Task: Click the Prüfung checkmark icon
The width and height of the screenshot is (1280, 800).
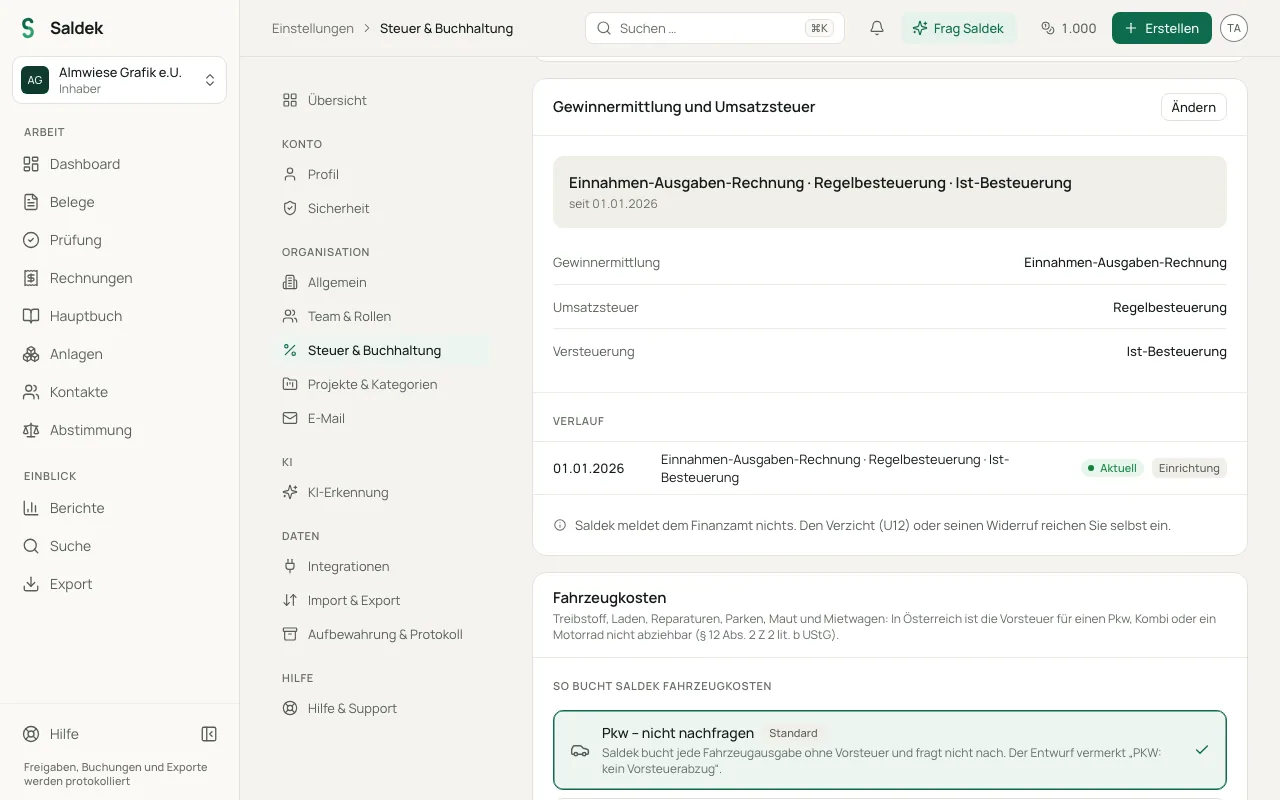Action: 31,240
